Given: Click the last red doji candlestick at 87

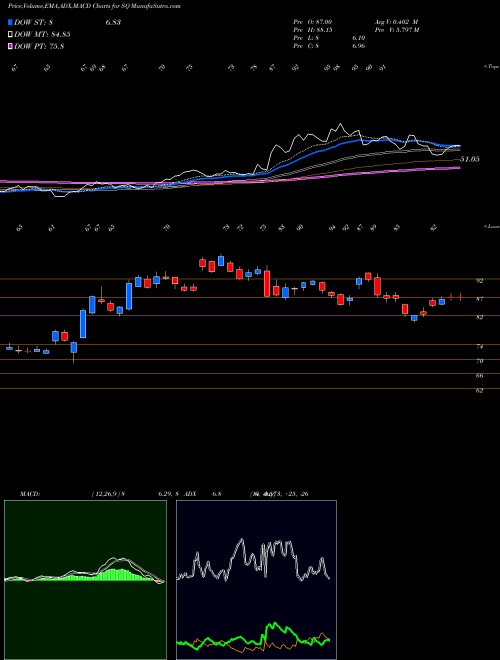Looking at the screenshot, I should tap(460, 298).
